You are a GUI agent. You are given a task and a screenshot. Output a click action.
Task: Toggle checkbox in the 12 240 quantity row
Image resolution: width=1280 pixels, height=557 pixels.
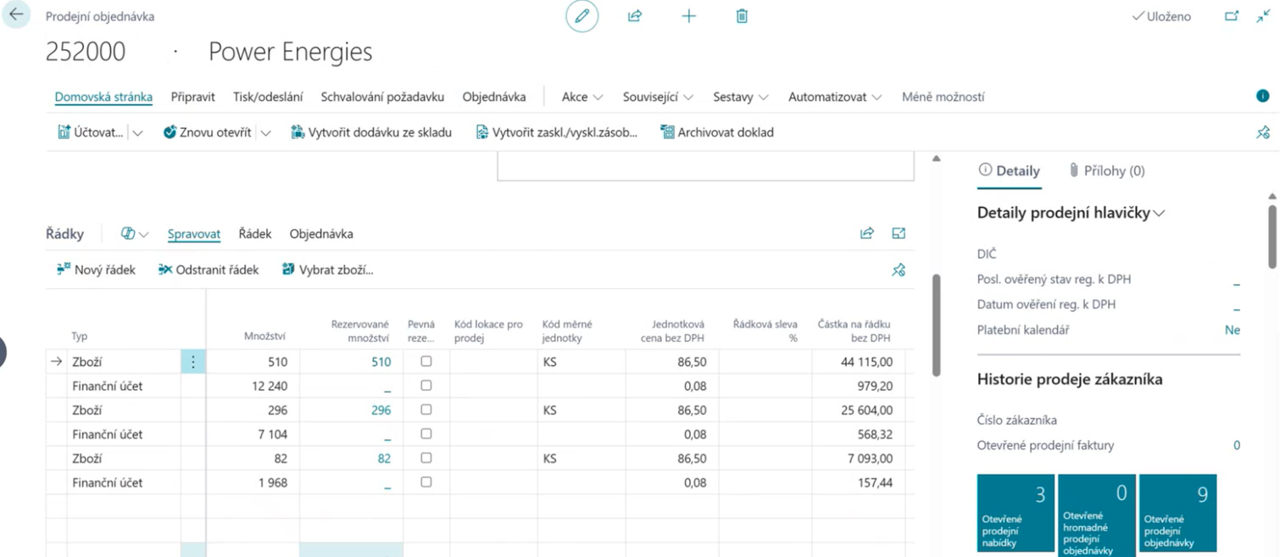(426, 386)
